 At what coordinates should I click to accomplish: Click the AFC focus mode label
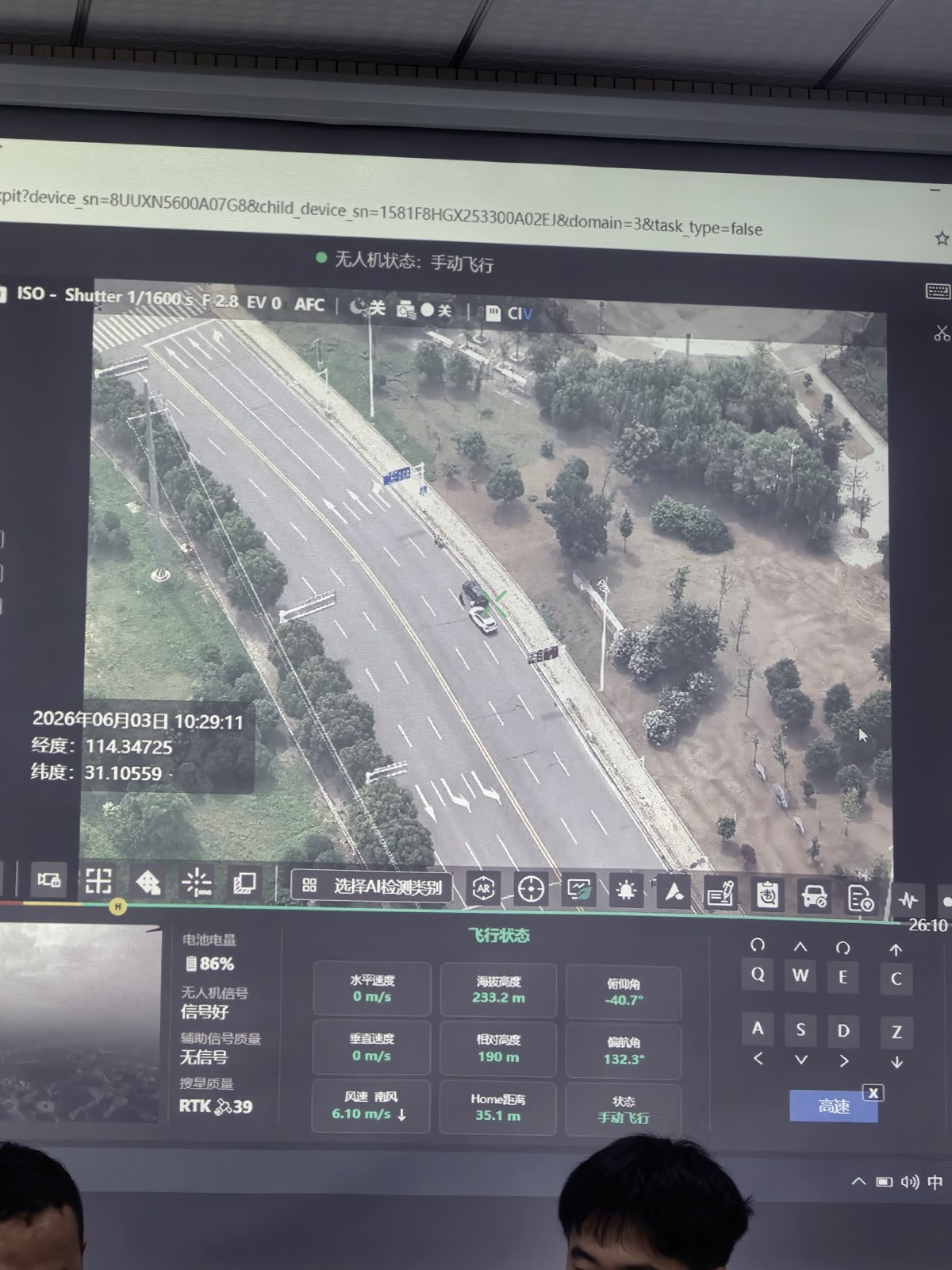(x=309, y=304)
